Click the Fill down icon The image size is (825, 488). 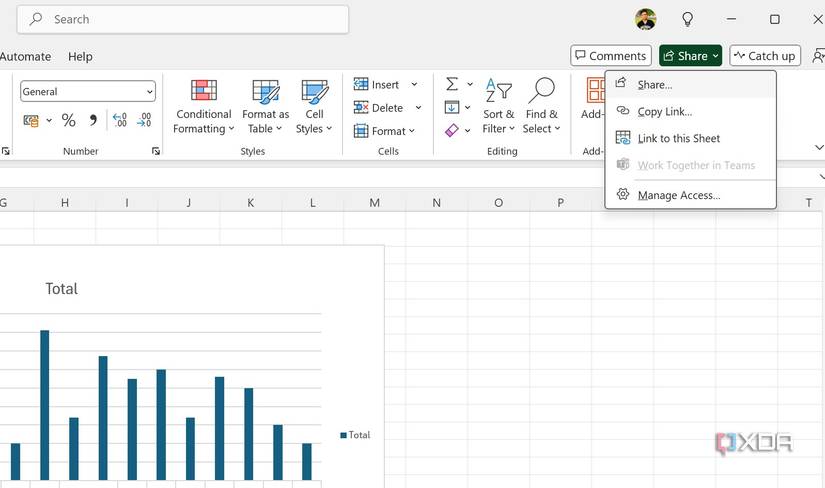[452, 107]
